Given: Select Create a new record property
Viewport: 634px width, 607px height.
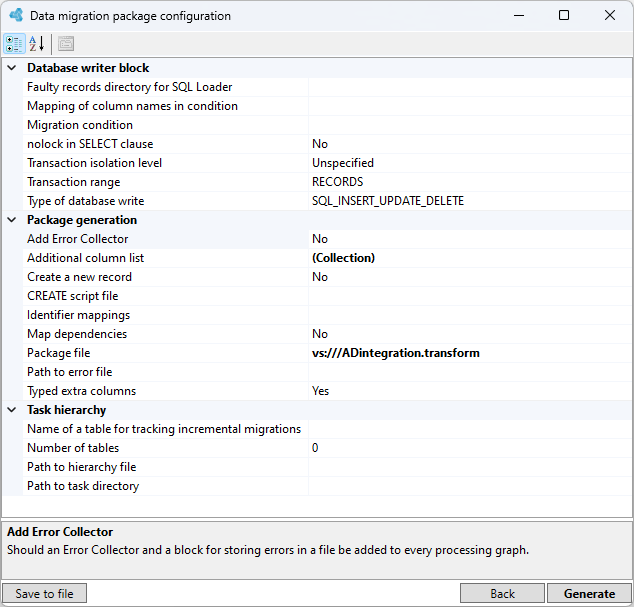Looking at the screenshot, I should click(166, 277).
